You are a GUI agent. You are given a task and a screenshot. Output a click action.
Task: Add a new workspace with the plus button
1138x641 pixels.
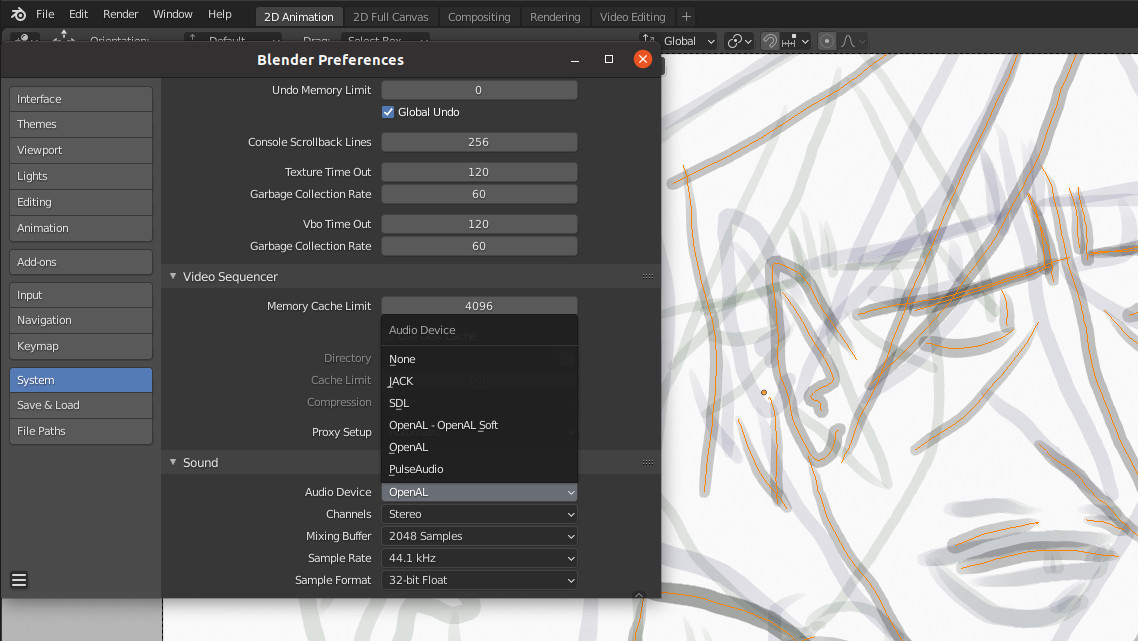[687, 16]
